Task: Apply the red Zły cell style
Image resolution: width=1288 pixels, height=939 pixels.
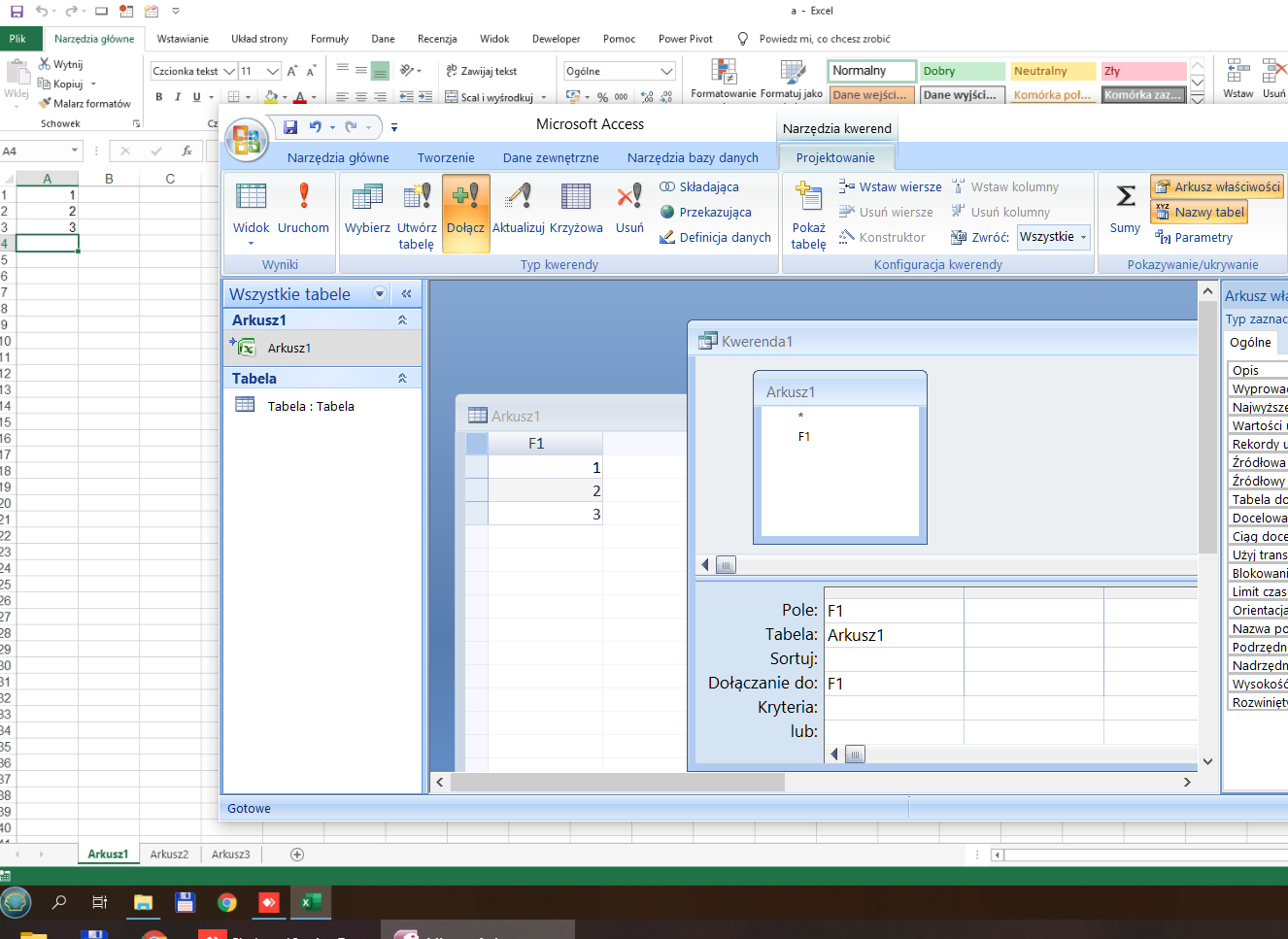Action: pyautogui.click(x=1143, y=71)
